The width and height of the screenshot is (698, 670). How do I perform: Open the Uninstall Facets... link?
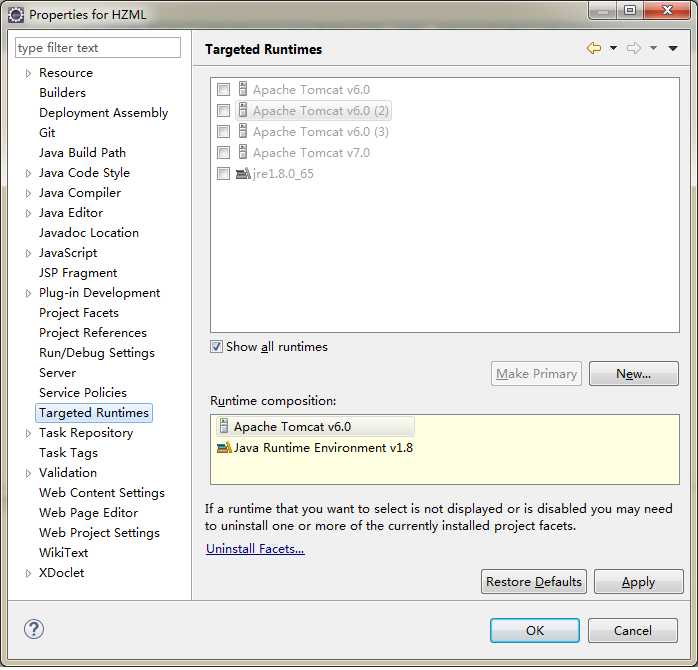[255, 549]
